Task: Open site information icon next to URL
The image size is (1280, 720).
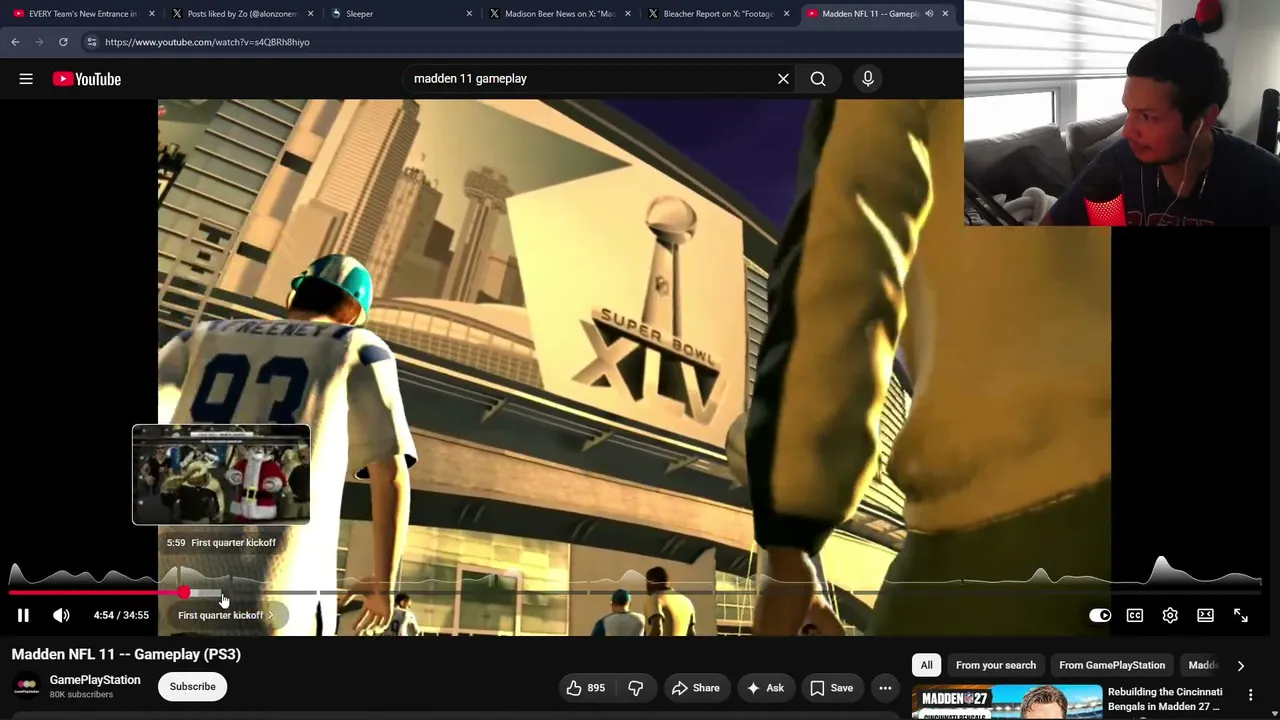Action: [x=91, y=42]
